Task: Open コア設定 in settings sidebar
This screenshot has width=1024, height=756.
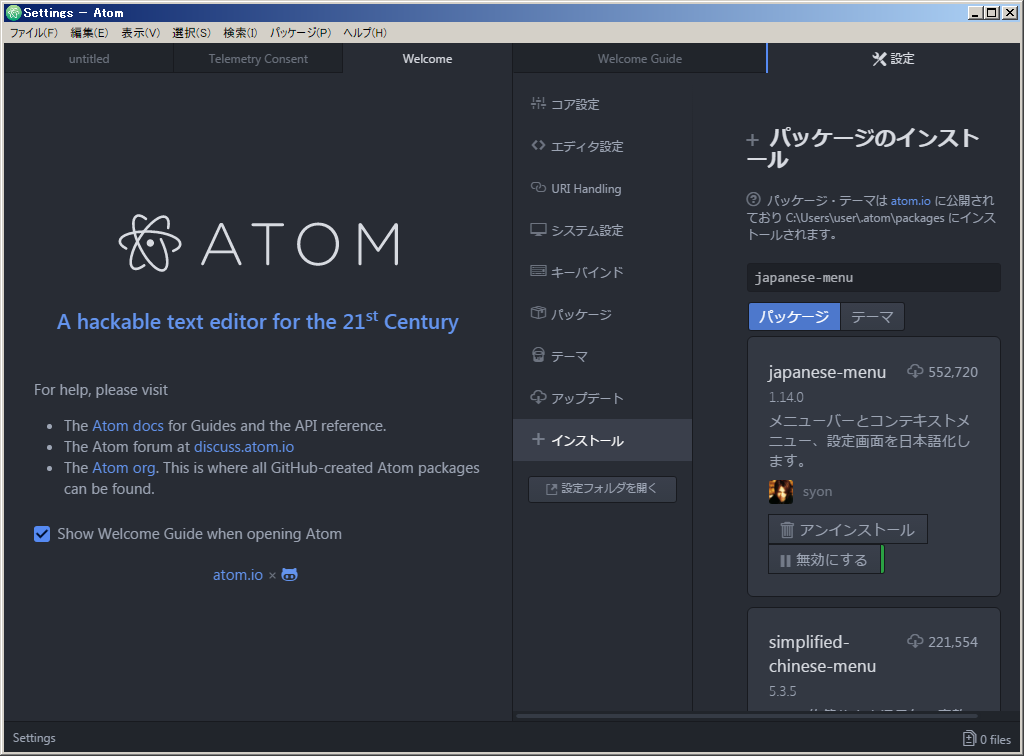Action: pyautogui.click(x=602, y=104)
